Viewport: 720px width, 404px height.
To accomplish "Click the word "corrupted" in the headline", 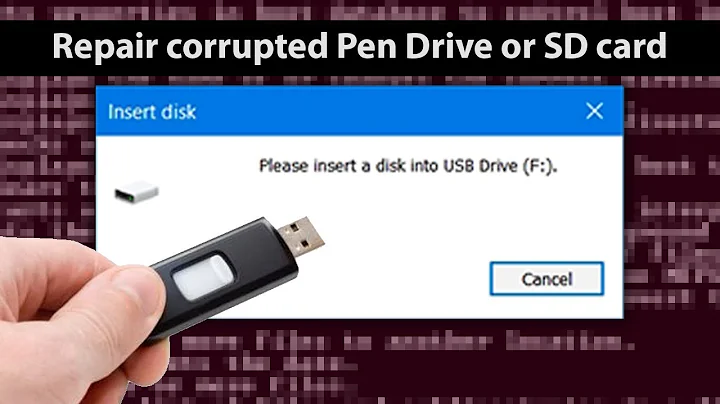I will [x=248, y=47].
